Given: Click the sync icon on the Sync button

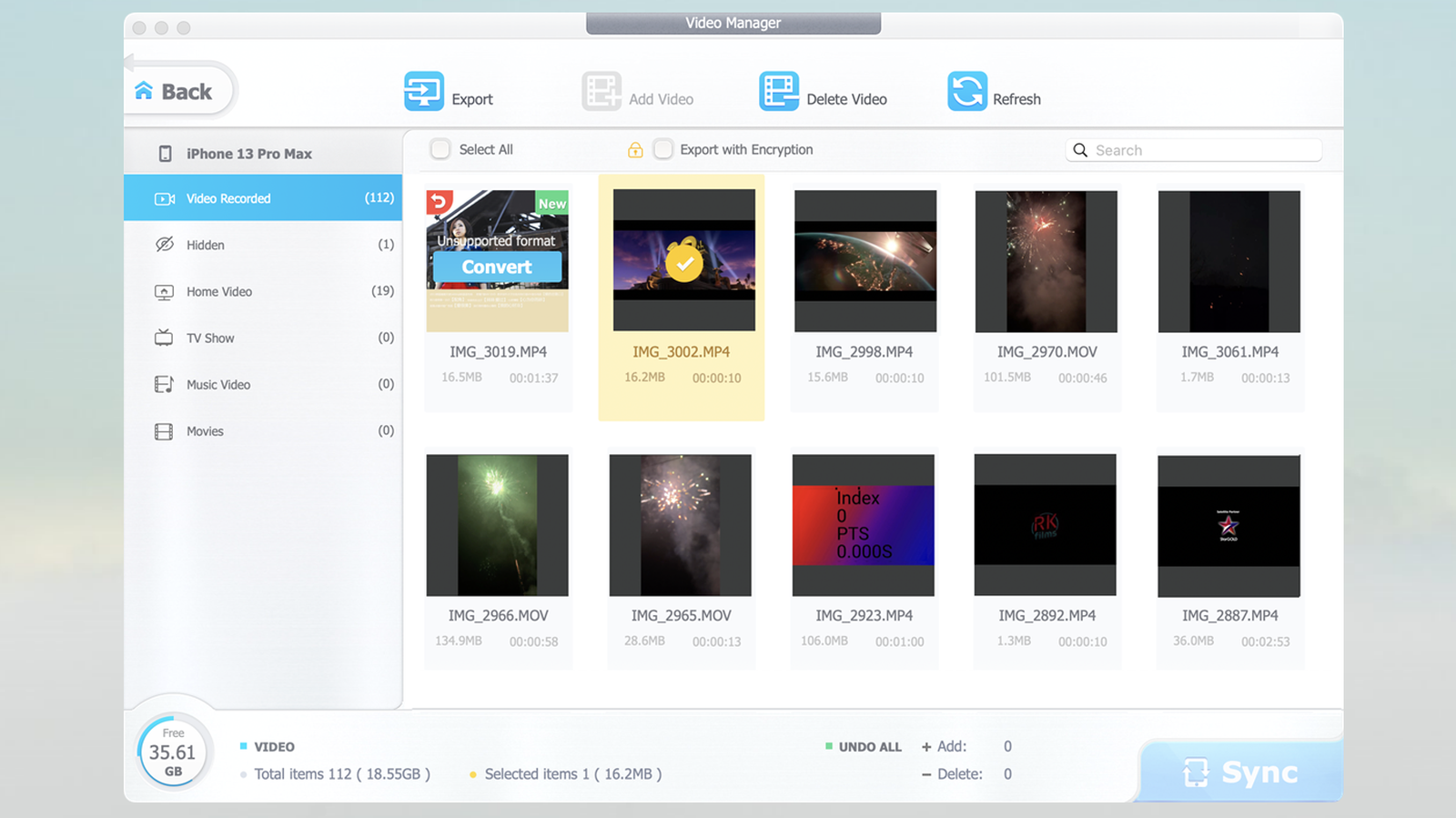Looking at the screenshot, I should (x=1196, y=773).
